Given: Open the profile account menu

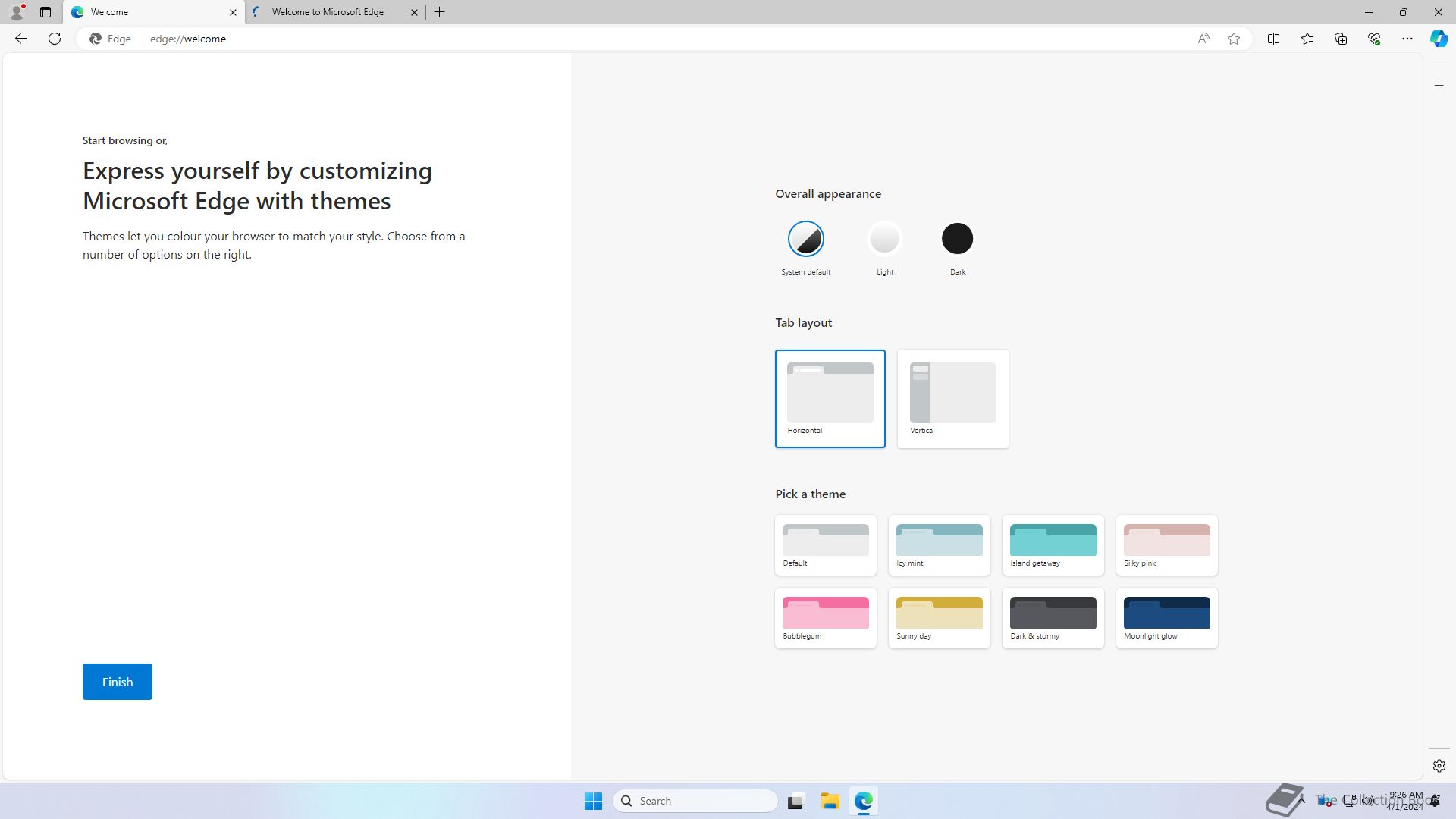Looking at the screenshot, I should pos(17,12).
